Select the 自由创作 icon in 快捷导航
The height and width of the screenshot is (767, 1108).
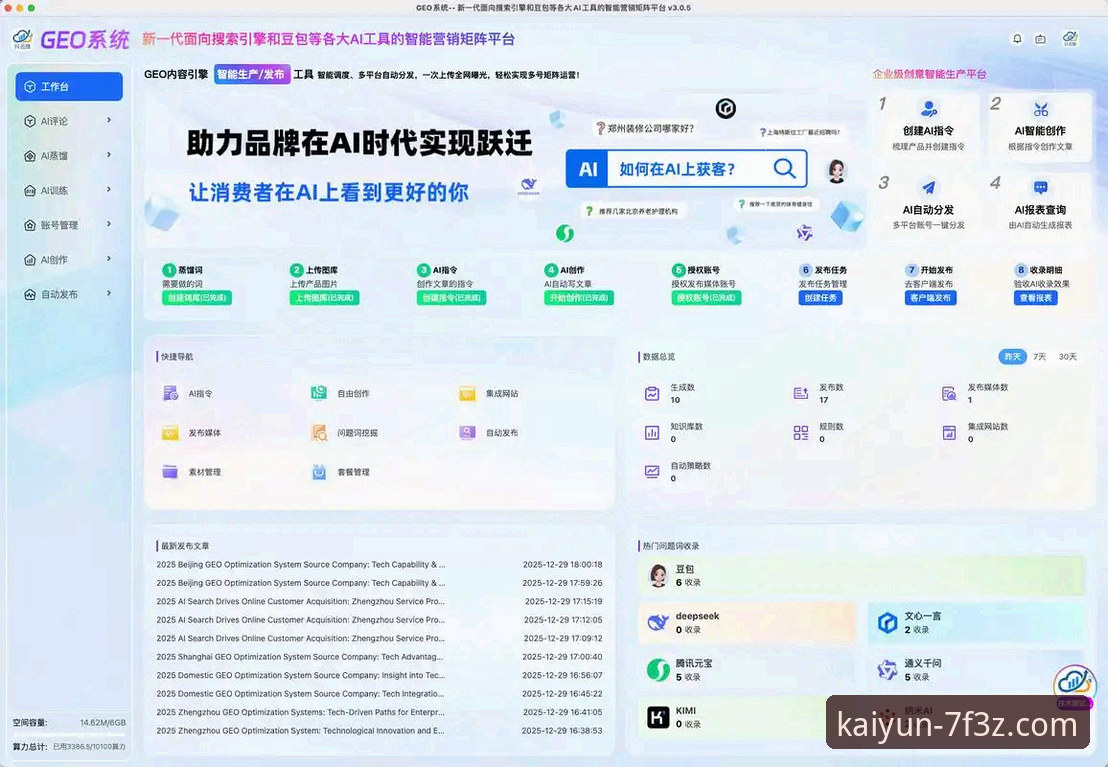[318, 392]
